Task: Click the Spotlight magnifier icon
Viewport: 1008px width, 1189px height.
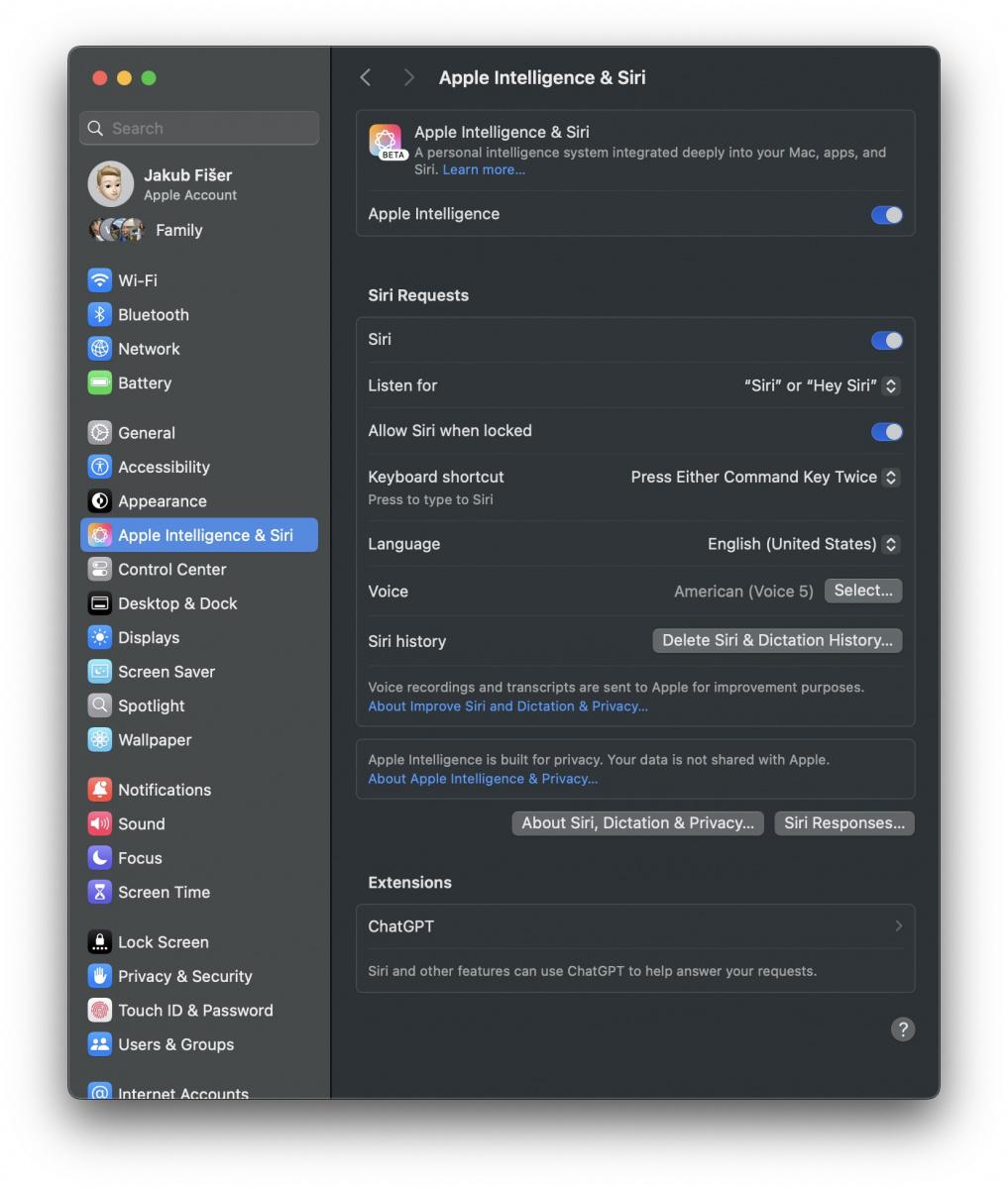Action: (x=99, y=706)
